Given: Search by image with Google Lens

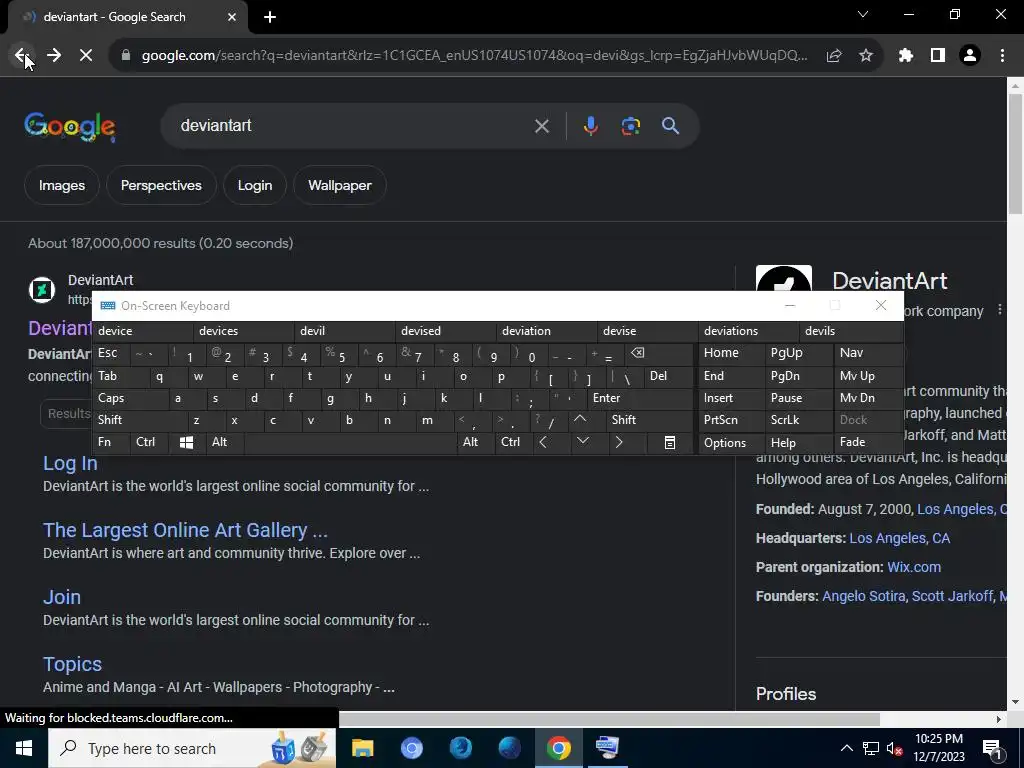Looking at the screenshot, I should 631,126.
